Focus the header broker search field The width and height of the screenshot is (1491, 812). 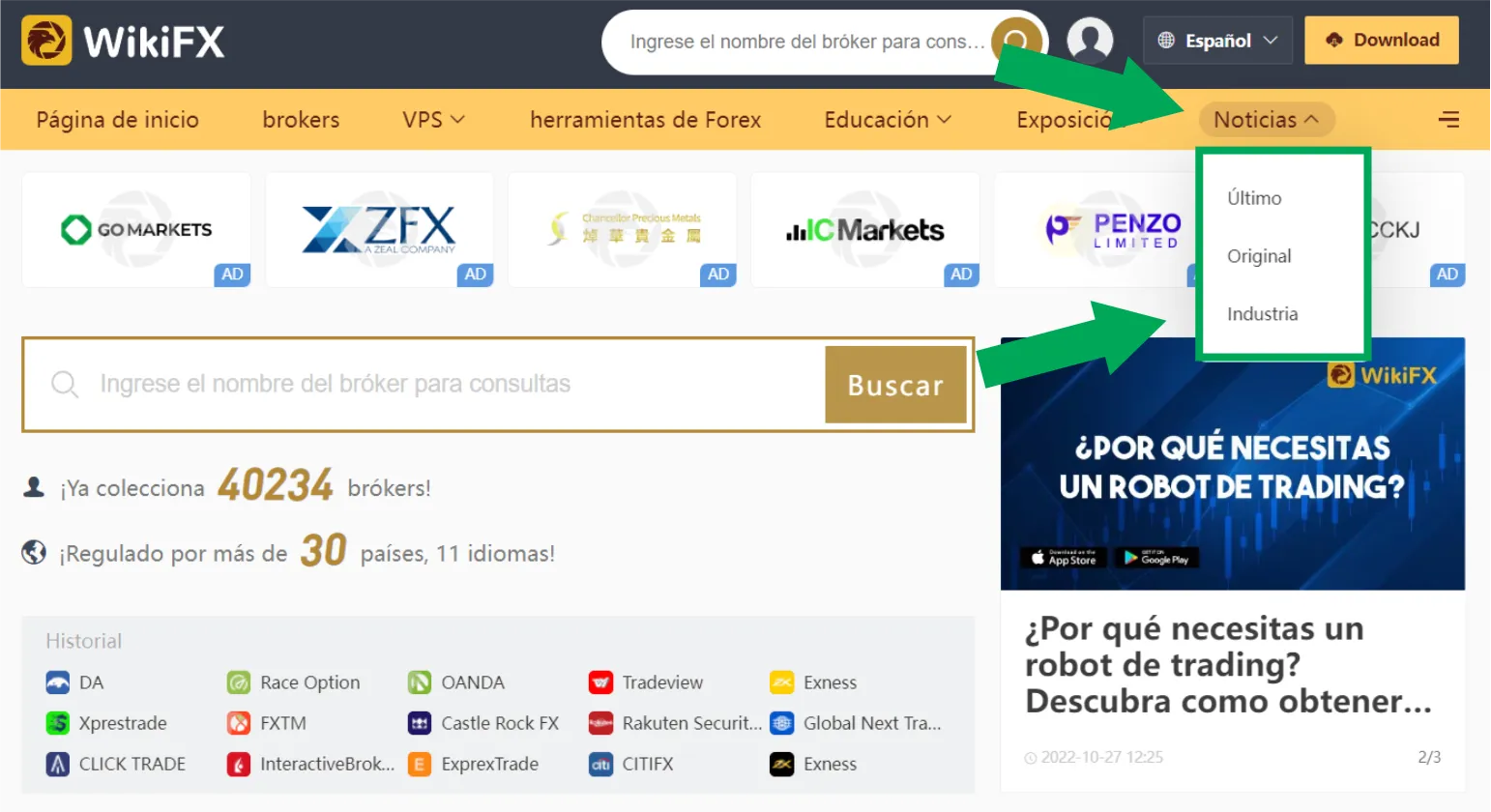click(807, 42)
